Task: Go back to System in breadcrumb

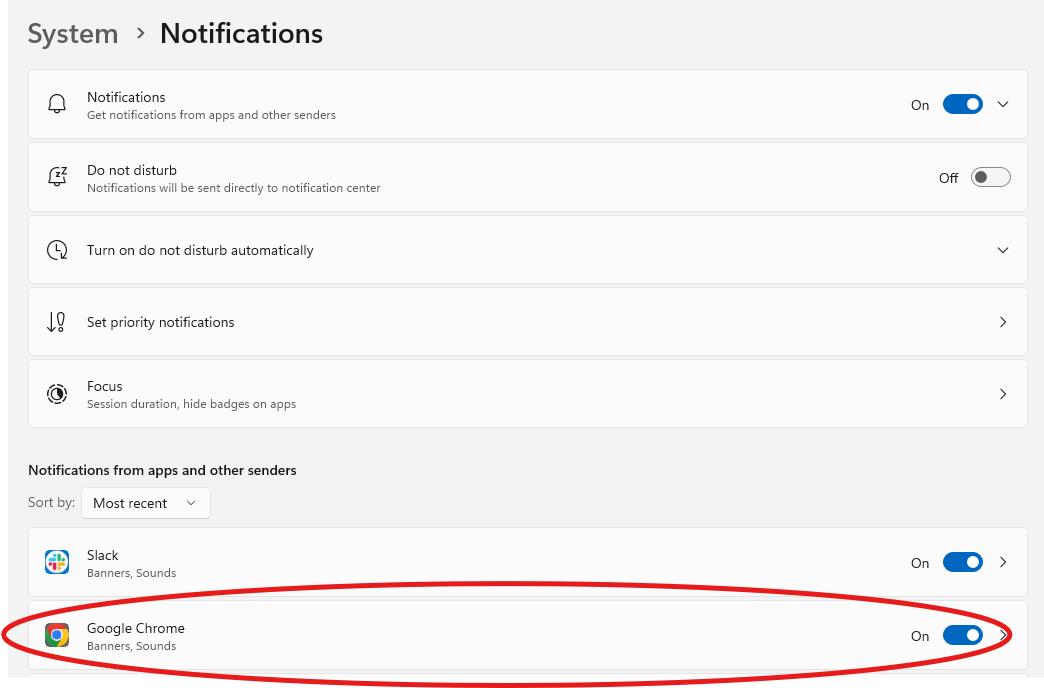Action: 73,34
